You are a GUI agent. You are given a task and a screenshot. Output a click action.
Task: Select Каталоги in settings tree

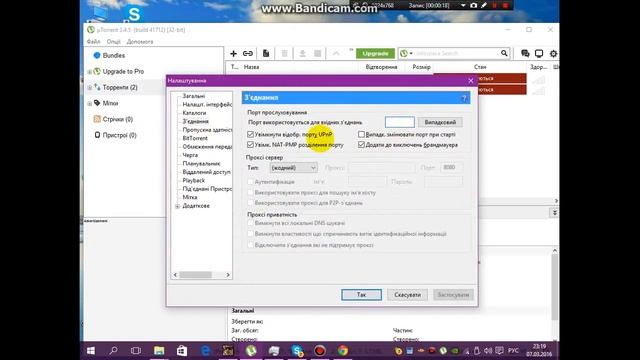(194, 113)
